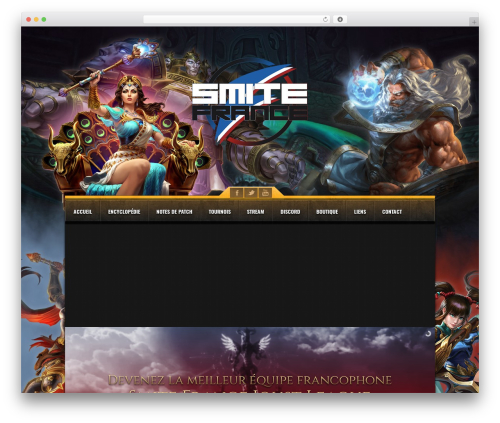Open the Discord menu item

coord(290,212)
